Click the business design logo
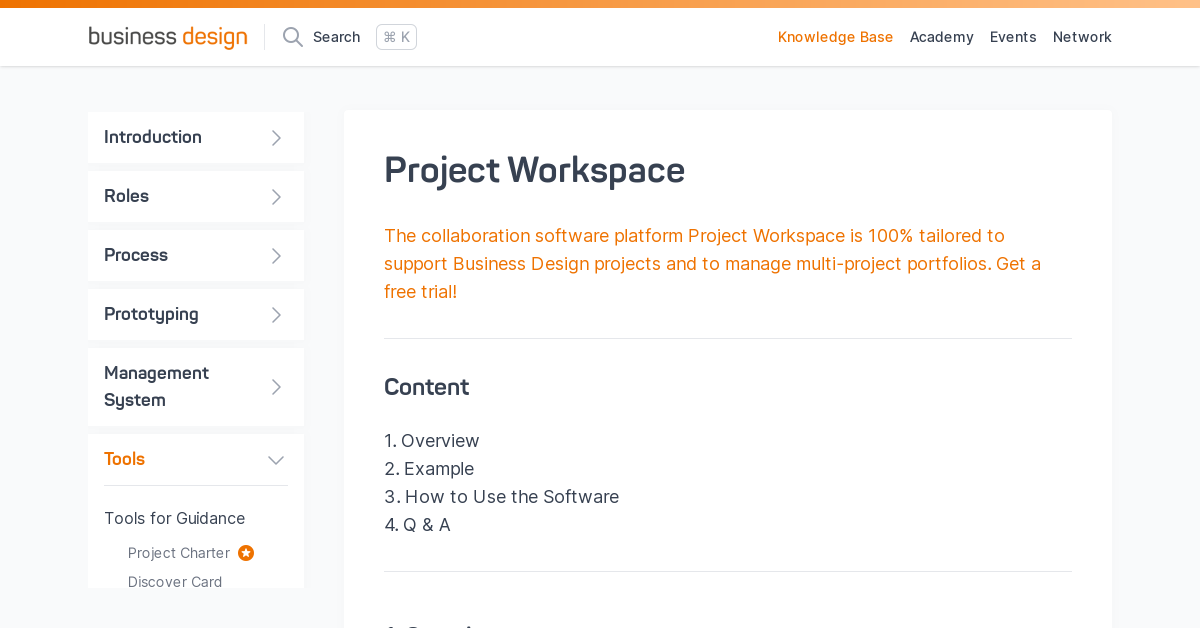Image resolution: width=1200 pixels, height=628 pixels. (x=167, y=37)
